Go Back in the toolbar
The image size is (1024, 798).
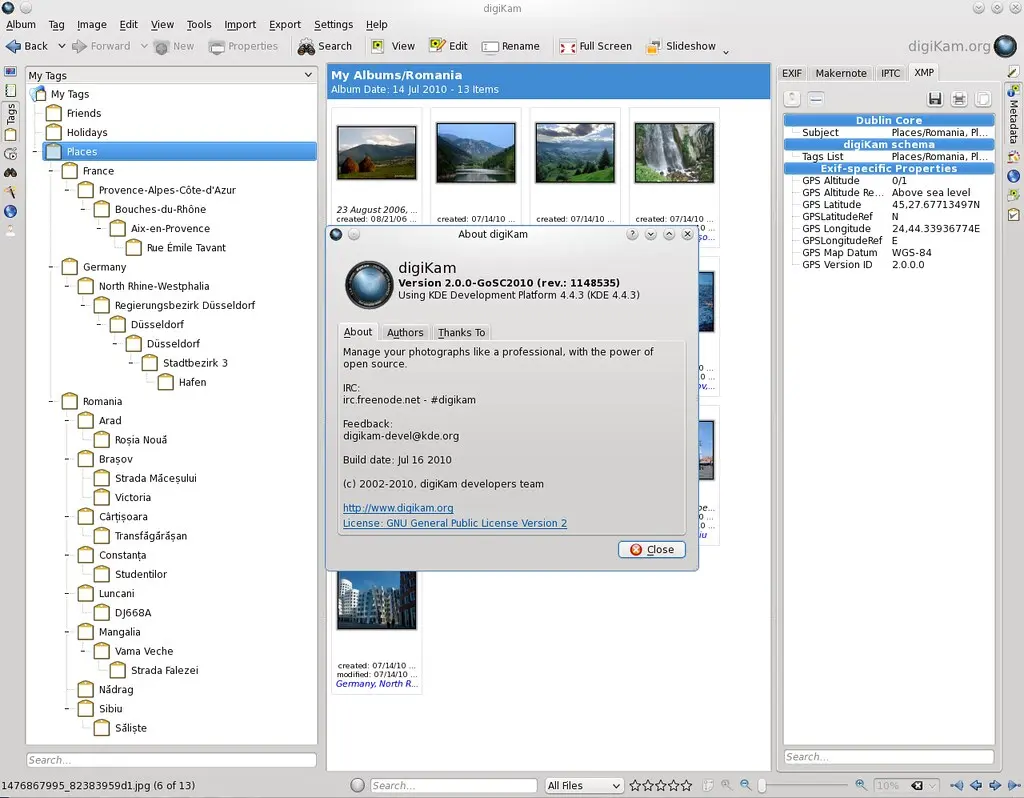coord(27,46)
